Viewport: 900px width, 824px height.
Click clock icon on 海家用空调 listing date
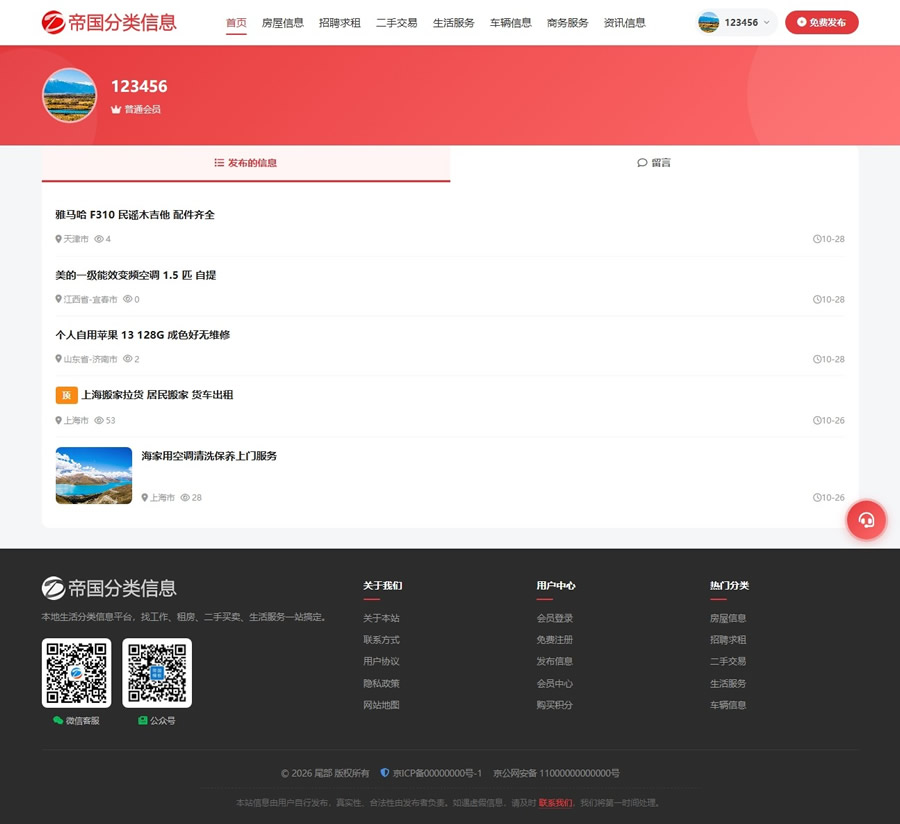point(817,497)
